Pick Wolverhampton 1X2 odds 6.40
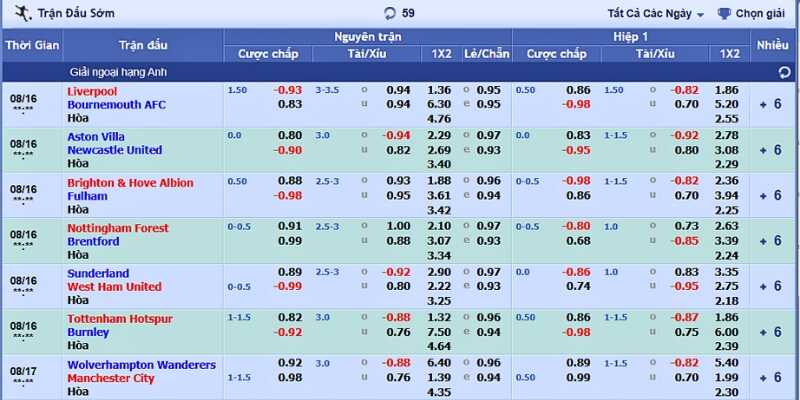 tap(439, 363)
